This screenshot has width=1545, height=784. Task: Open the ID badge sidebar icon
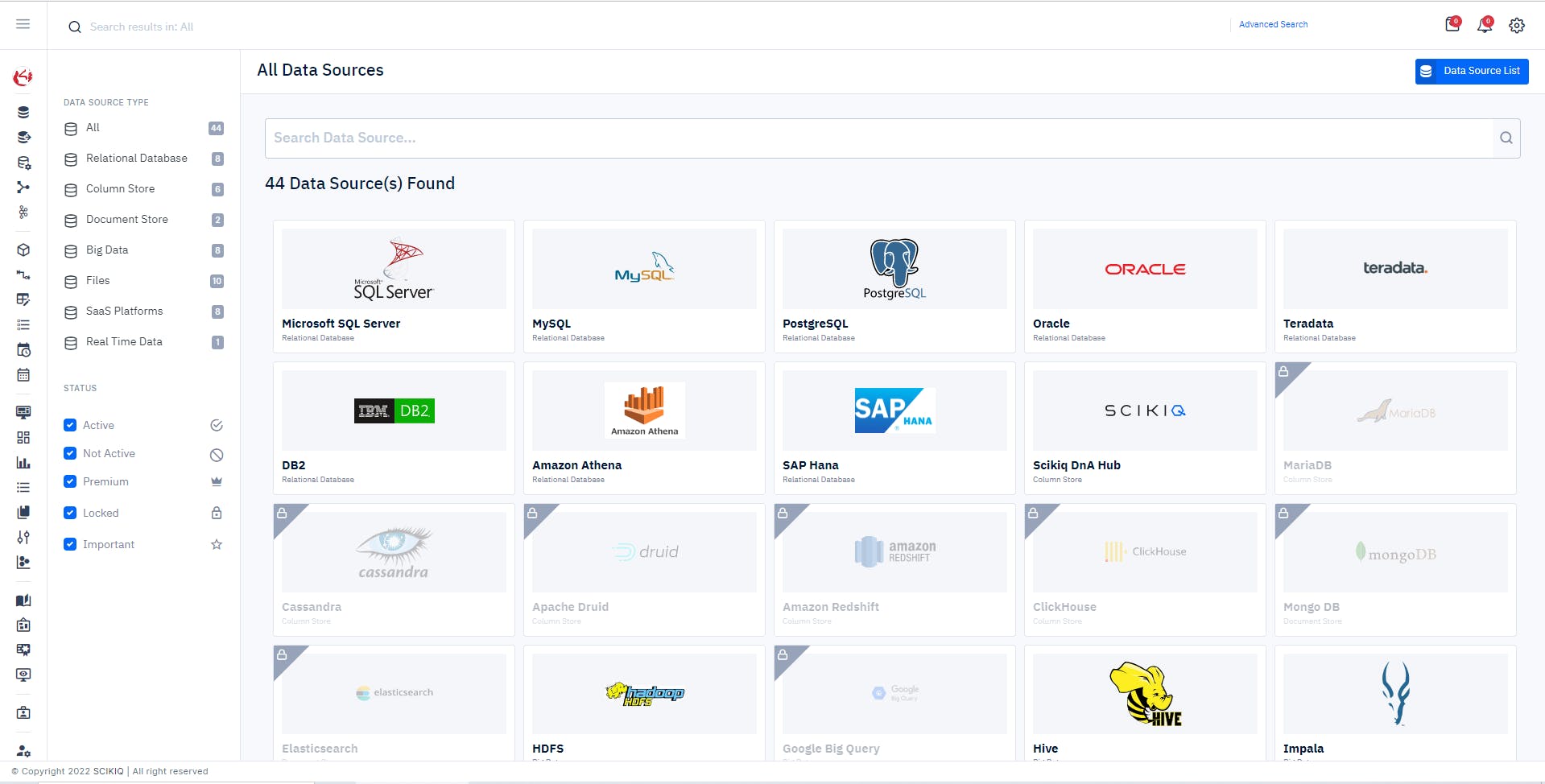[x=23, y=712]
